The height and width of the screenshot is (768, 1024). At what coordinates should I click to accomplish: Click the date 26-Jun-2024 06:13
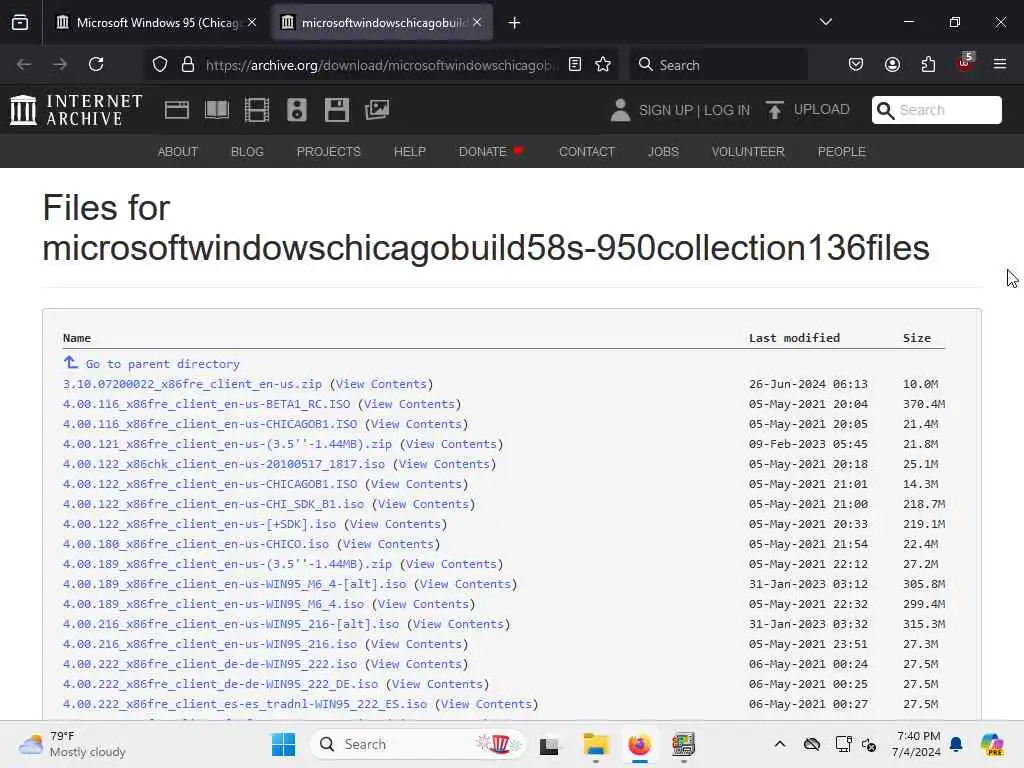click(808, 384)
